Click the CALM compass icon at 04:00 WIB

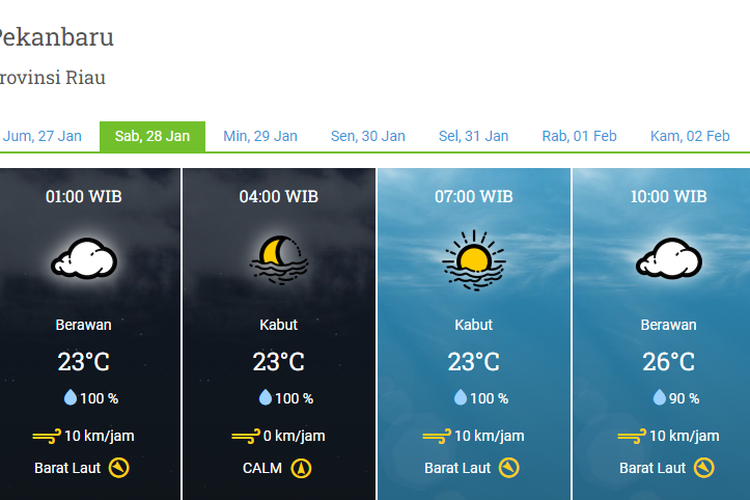coord(301,467)
